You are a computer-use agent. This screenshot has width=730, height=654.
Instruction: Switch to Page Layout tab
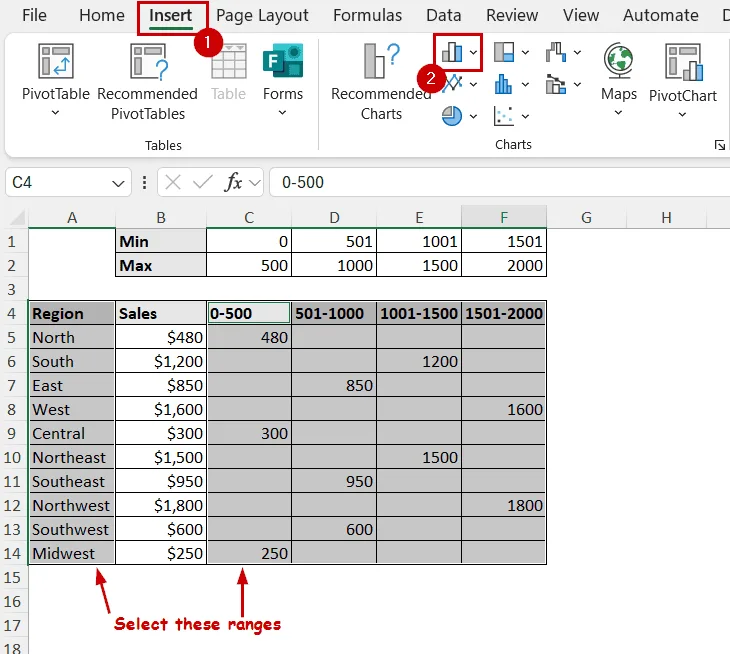coord(262,15)
